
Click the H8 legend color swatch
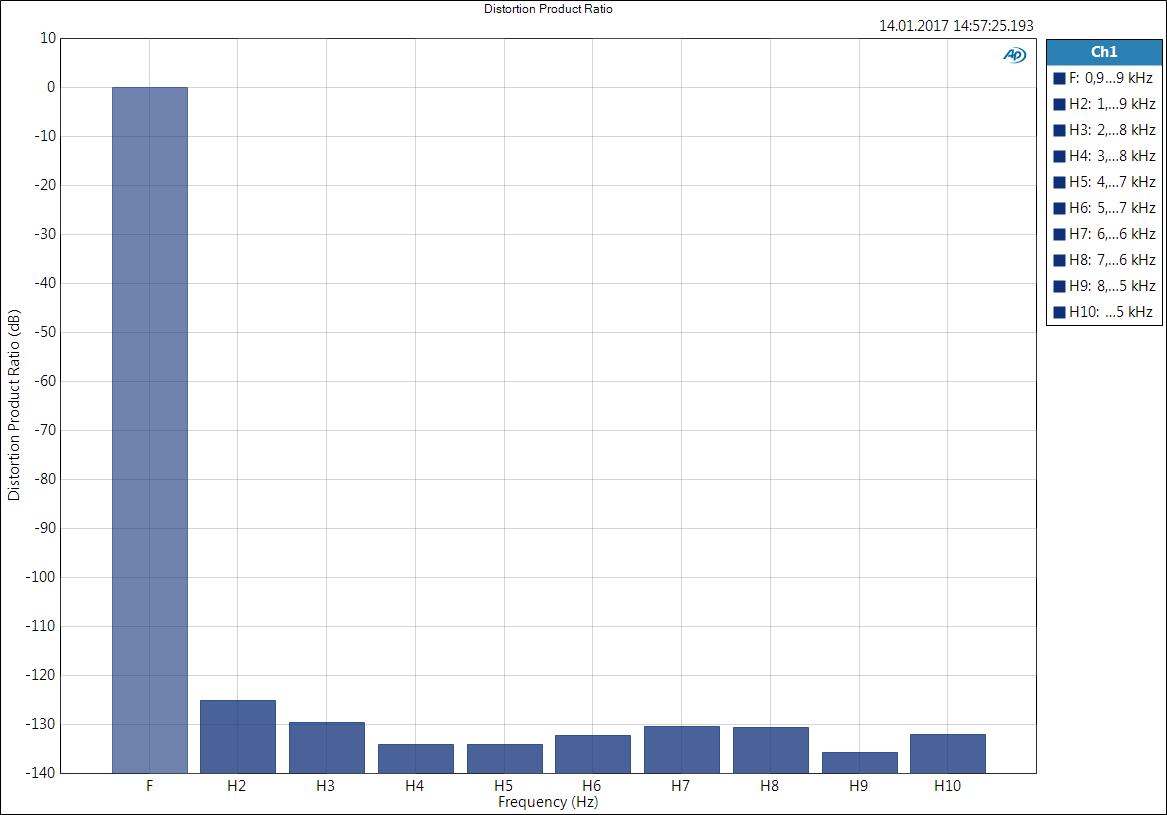tap(1059, 261)
